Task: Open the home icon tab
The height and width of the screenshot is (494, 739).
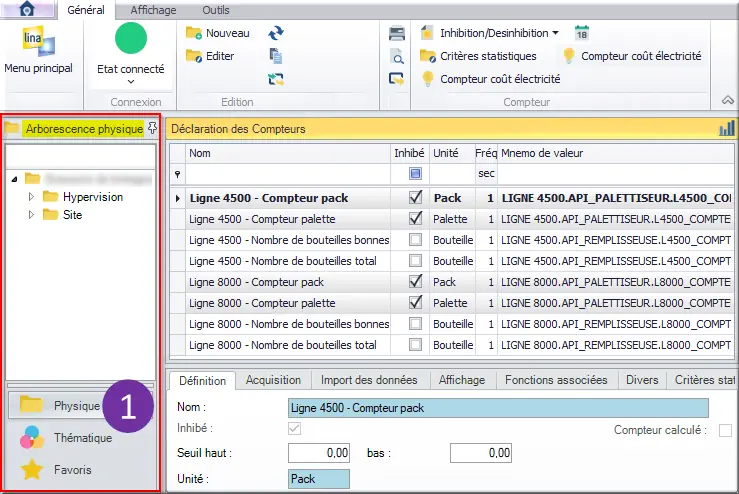Action: pyautogui.click(x=27, y=8)
